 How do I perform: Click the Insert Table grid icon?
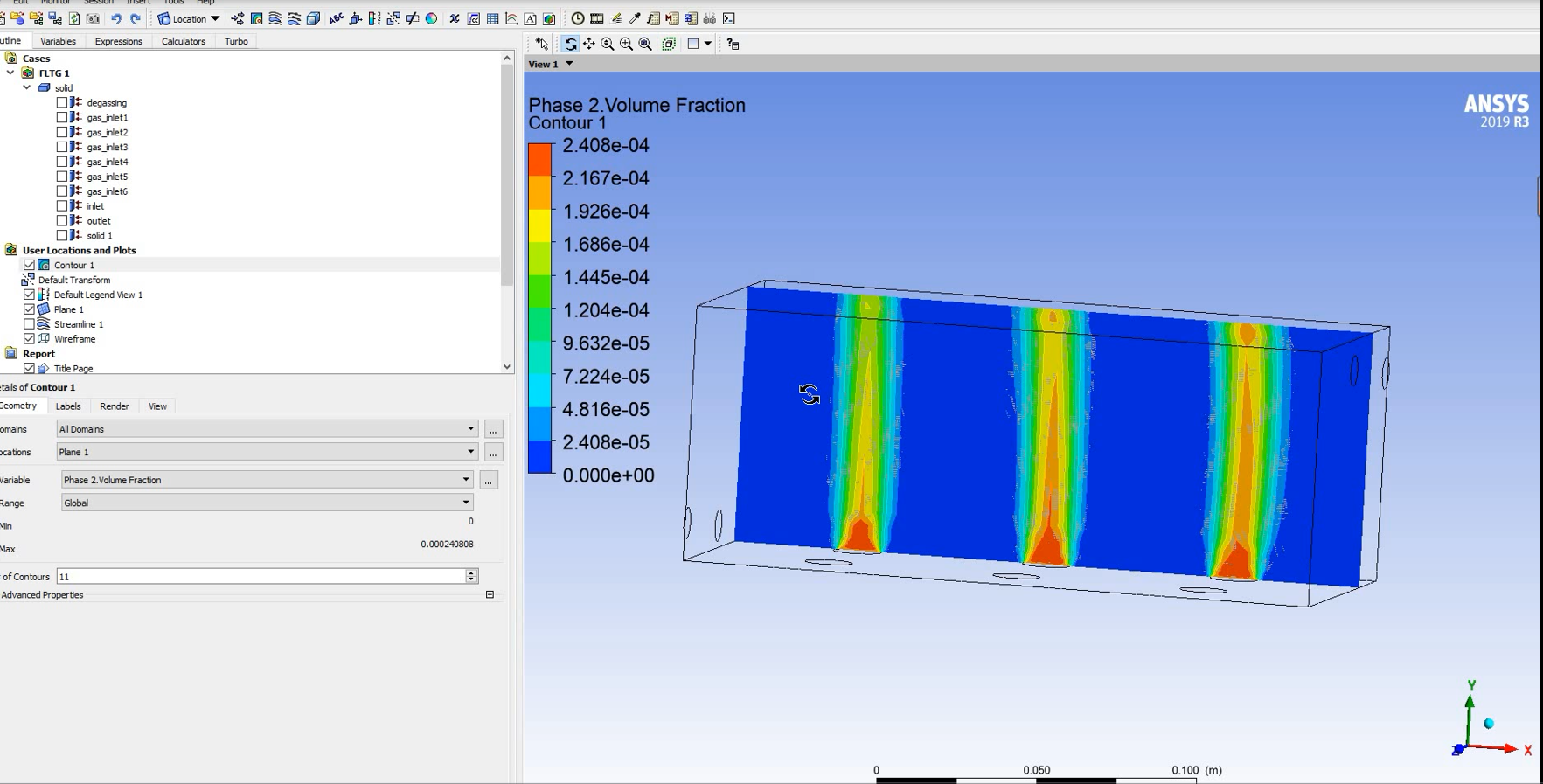click(493, 18)
